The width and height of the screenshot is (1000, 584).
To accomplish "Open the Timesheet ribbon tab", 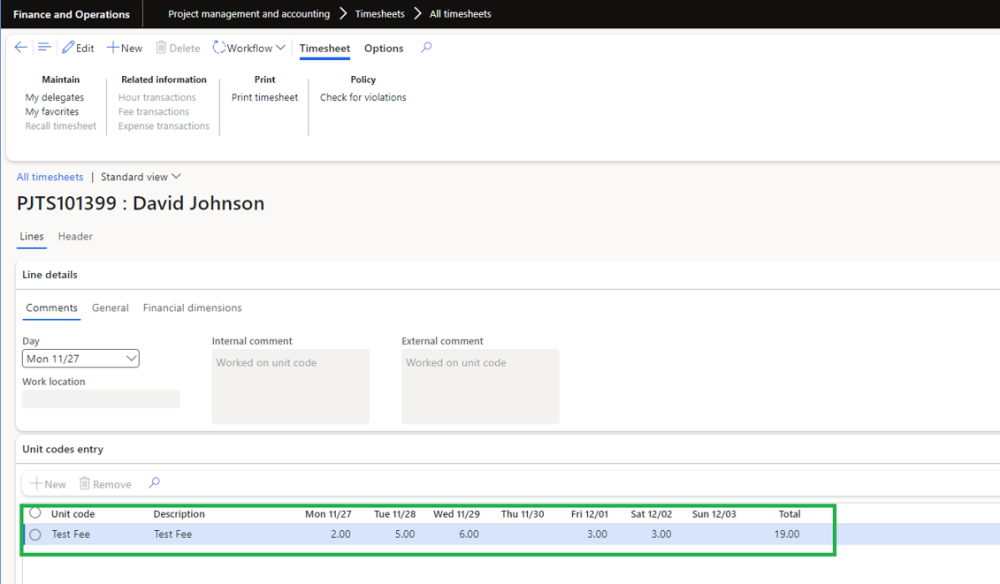I will pos(325,48).
